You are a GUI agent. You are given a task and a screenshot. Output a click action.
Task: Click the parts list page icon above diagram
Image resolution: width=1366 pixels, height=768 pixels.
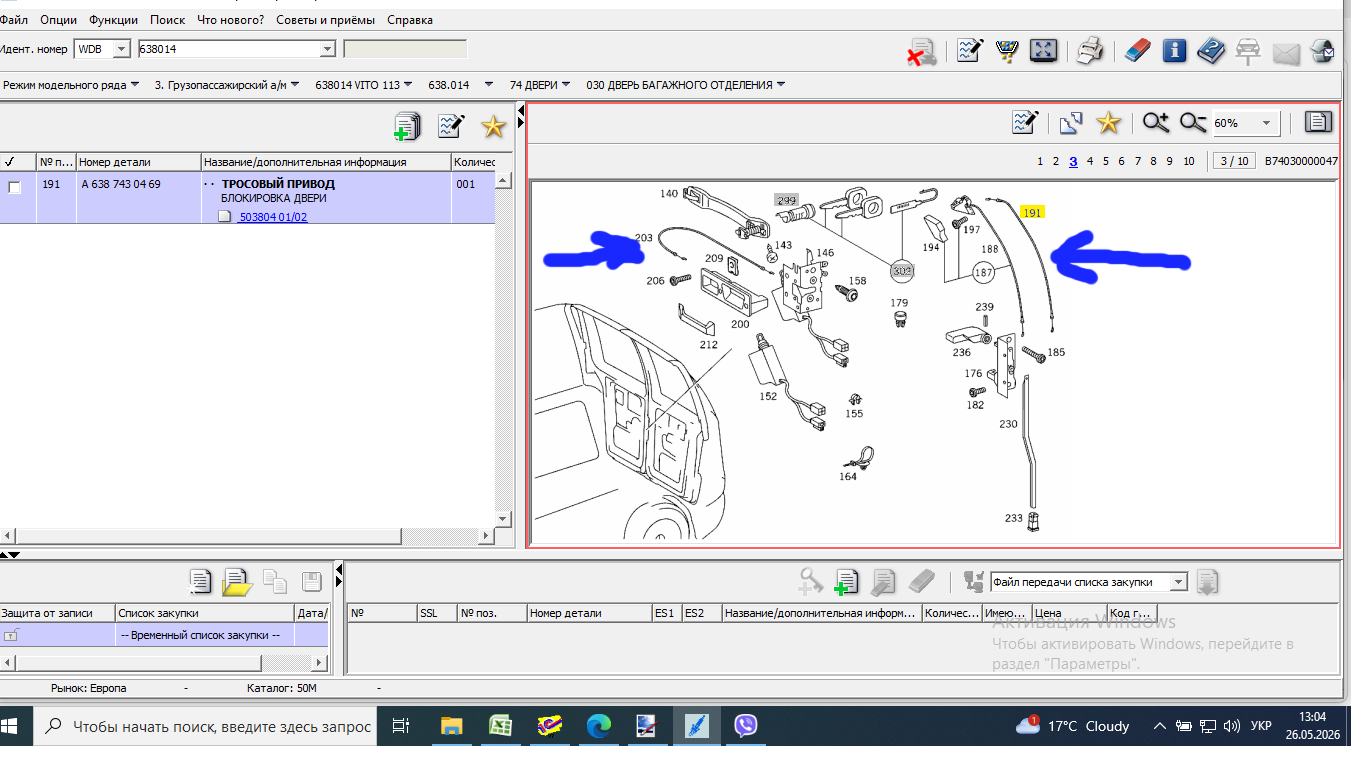(x=1318, y=122)
